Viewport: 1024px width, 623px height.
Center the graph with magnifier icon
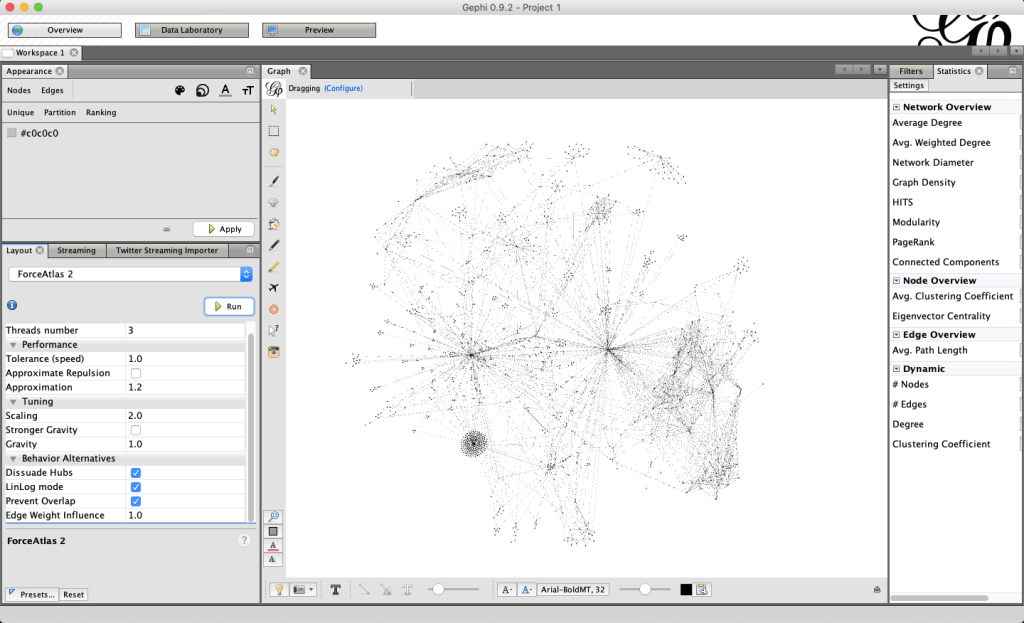(274, 517)
